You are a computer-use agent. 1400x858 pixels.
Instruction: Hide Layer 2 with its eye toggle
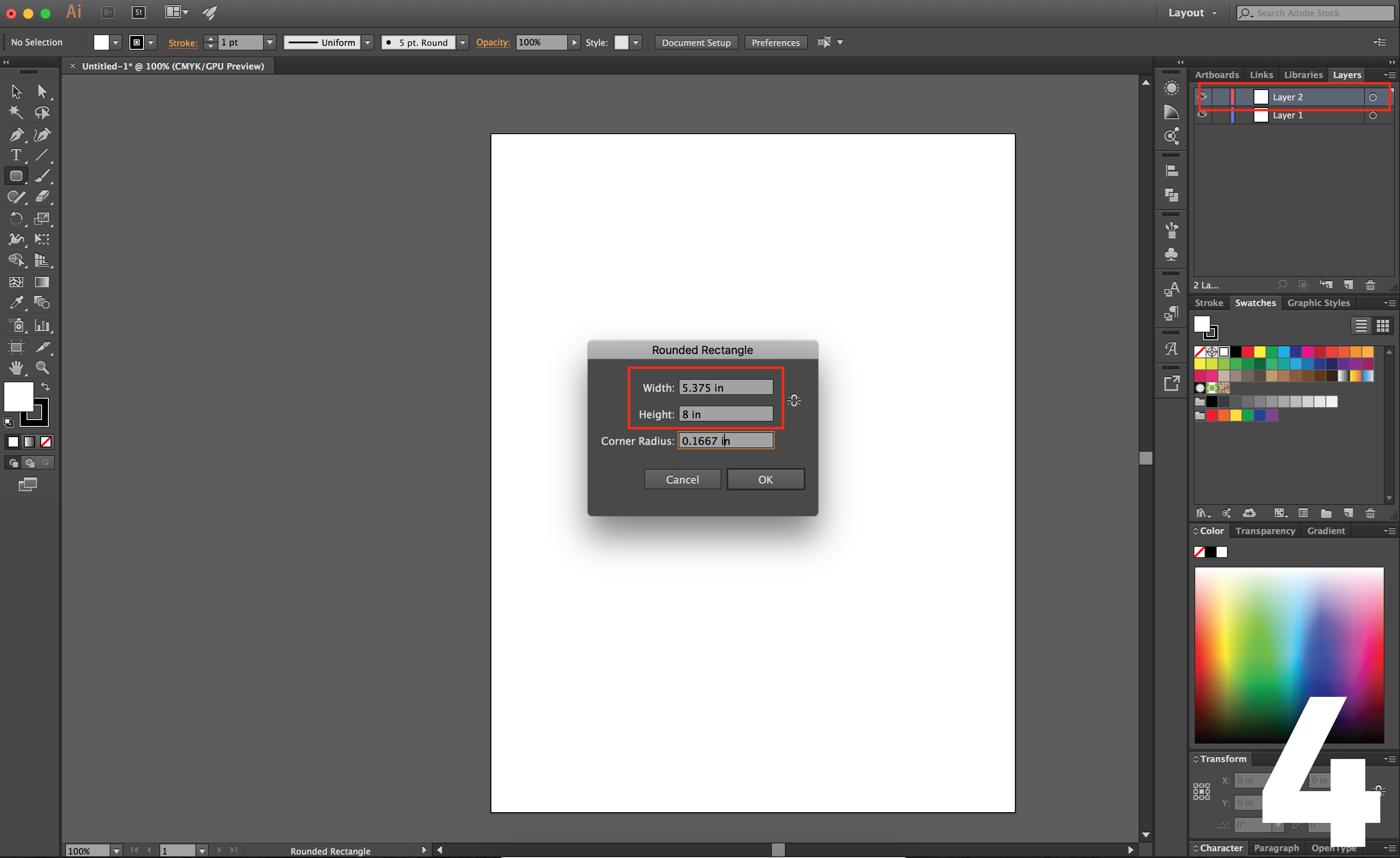click(x=1203, y=96)
